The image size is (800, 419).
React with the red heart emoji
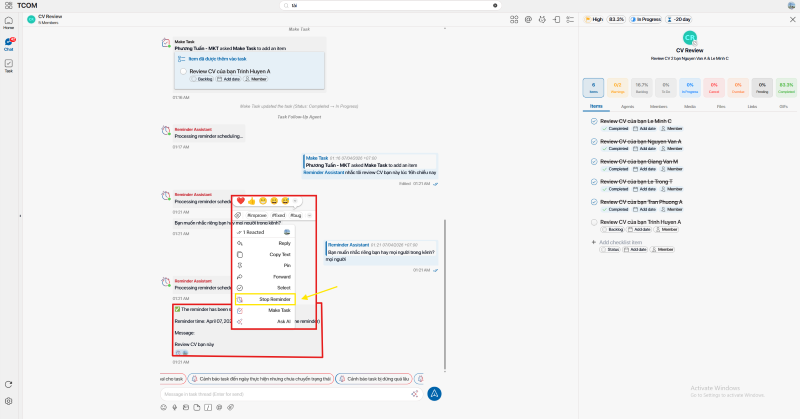pyautogui.click(x=241, y=201)
